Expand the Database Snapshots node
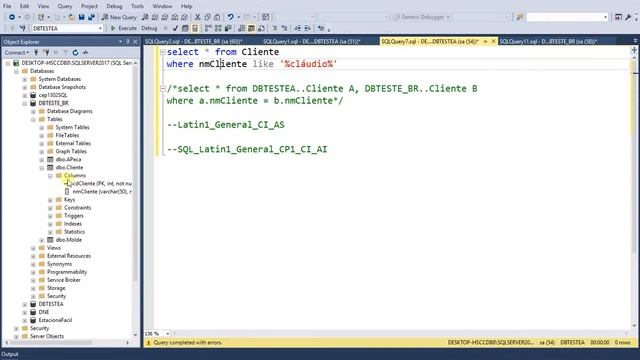Viewport: 640px width, 360px height. coord(25,87)
